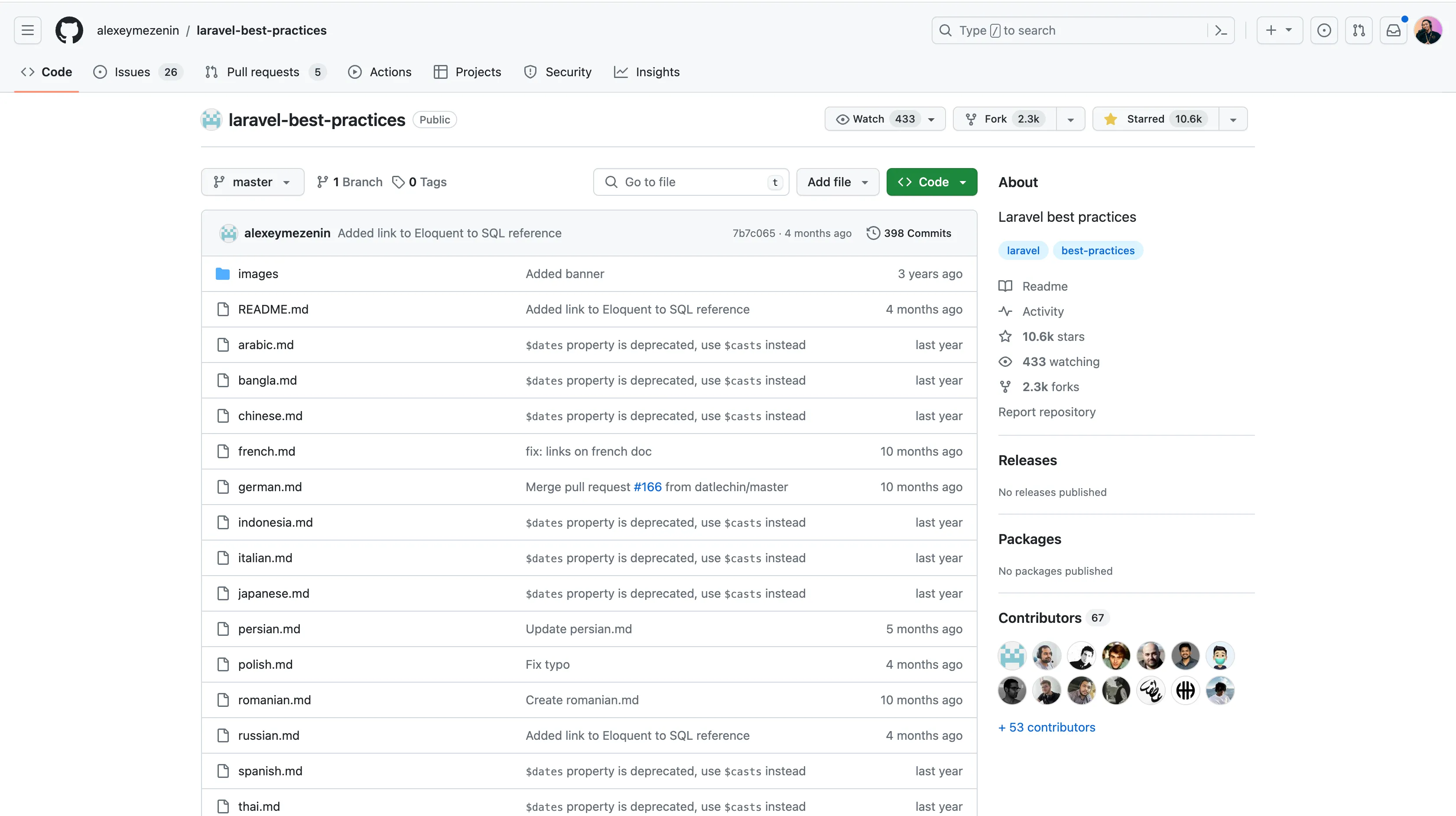This screenshot has width=1456, height=816.
Task: Open your notifications inbox
Action: 1393,30
